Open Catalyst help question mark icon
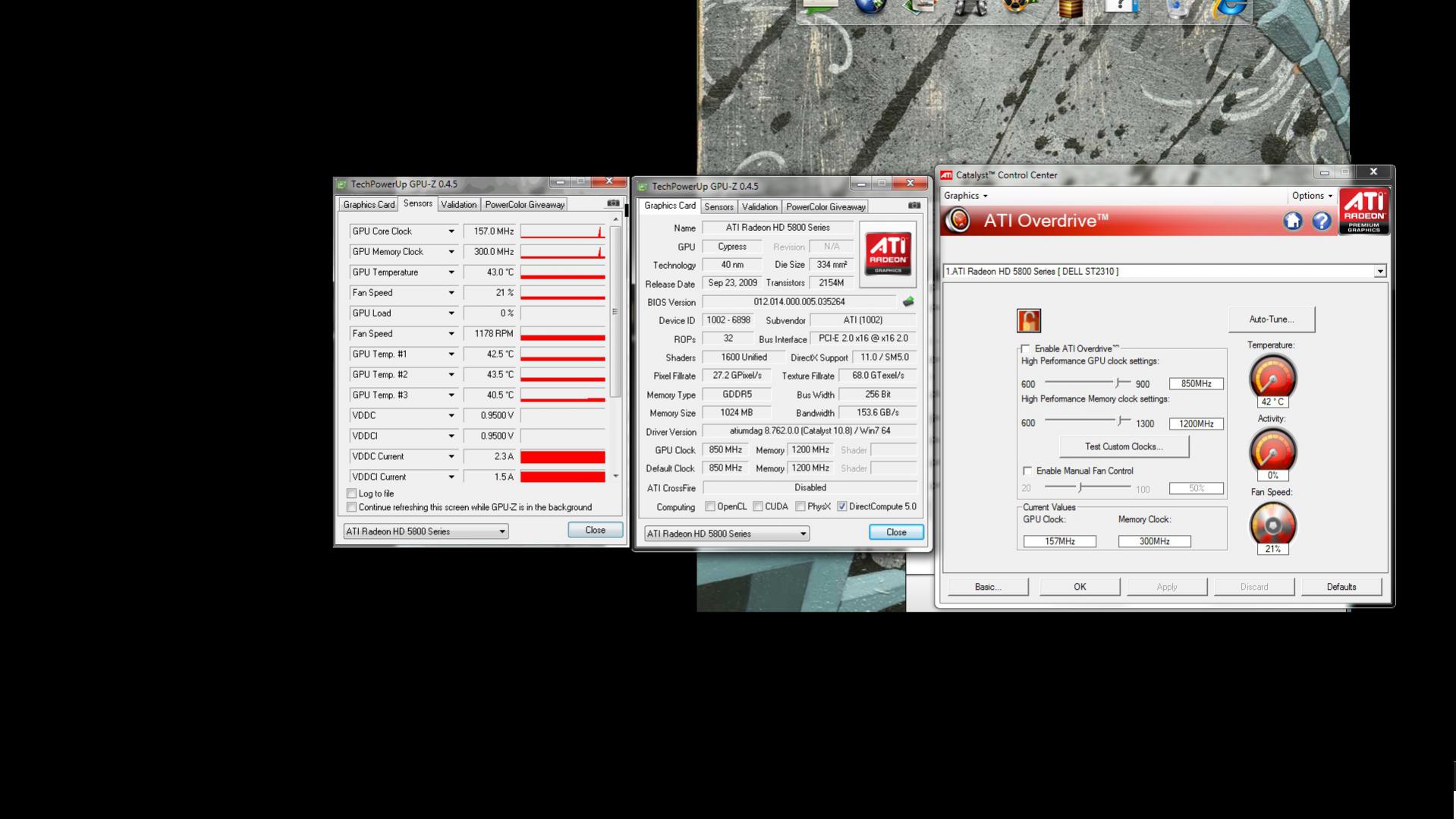The image size is (1456, 819). tap(1322, 221)
